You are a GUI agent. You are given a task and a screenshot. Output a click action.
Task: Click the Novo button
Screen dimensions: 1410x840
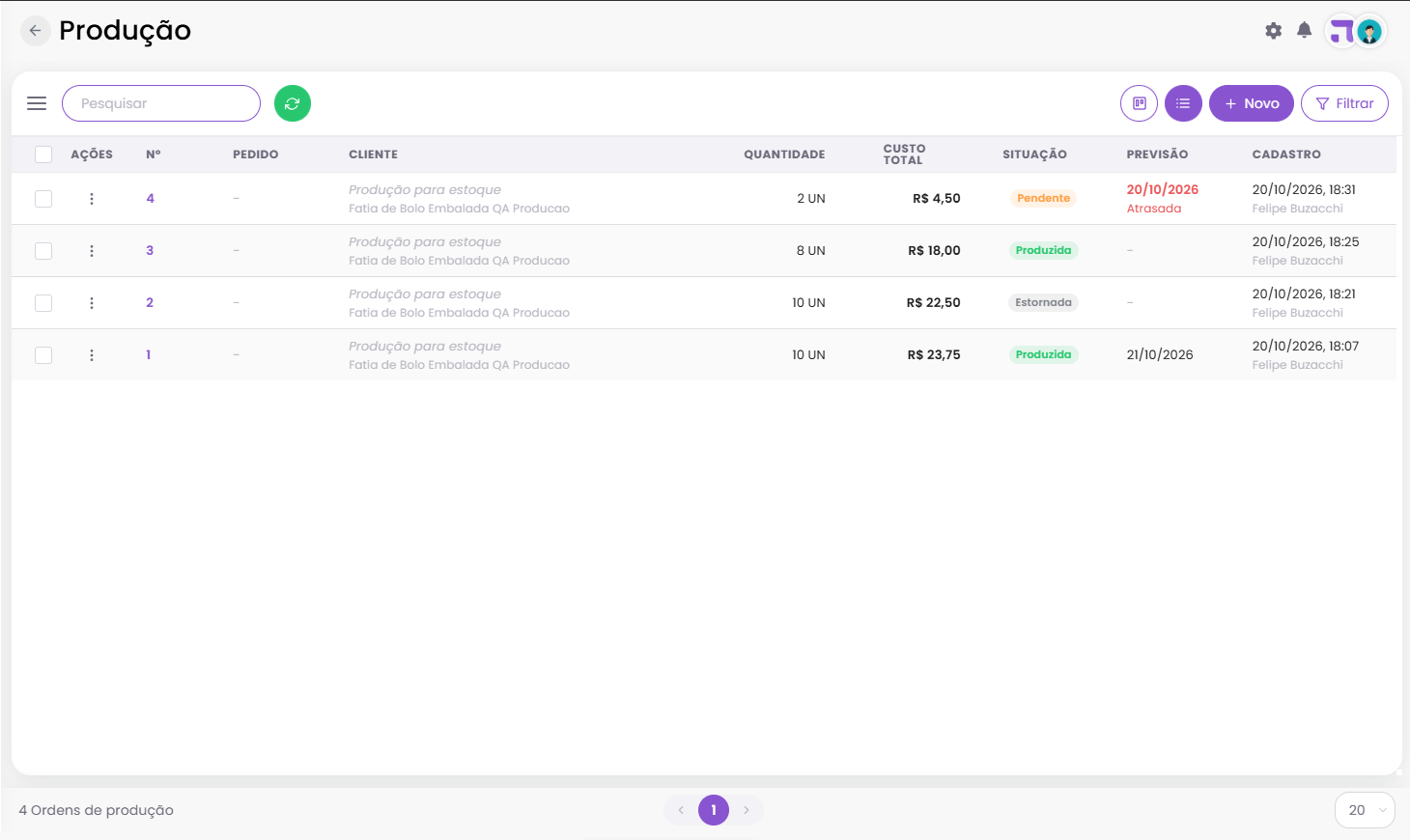point(1252,103)
